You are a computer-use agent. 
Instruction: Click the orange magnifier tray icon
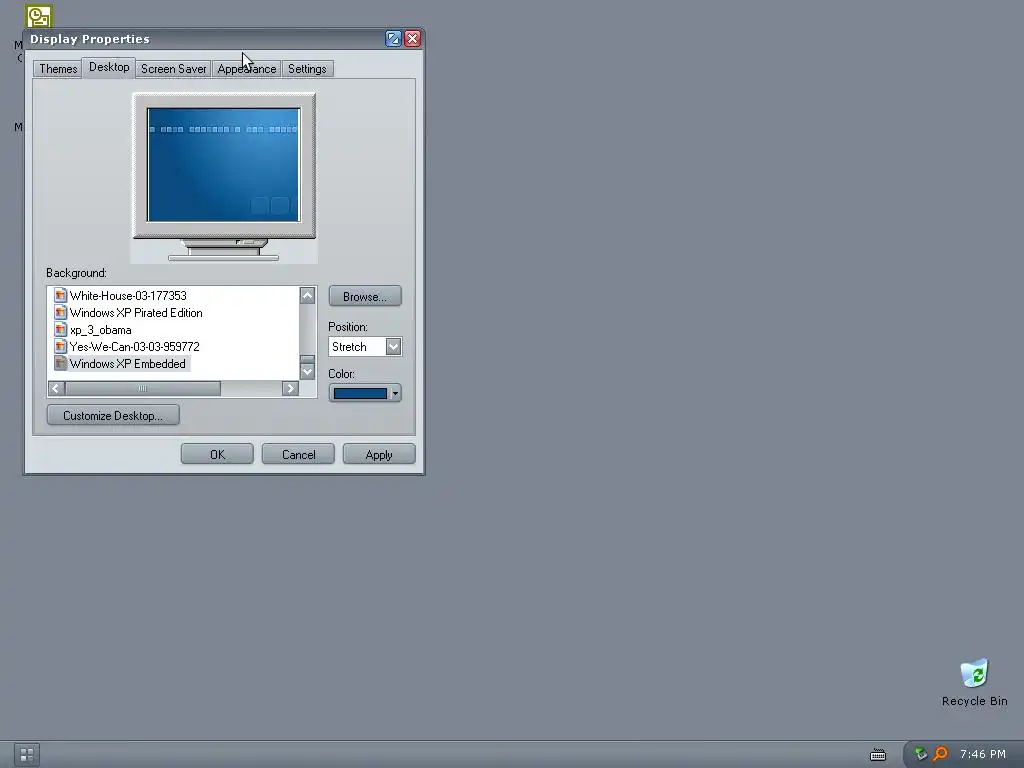tap(940, 754)
